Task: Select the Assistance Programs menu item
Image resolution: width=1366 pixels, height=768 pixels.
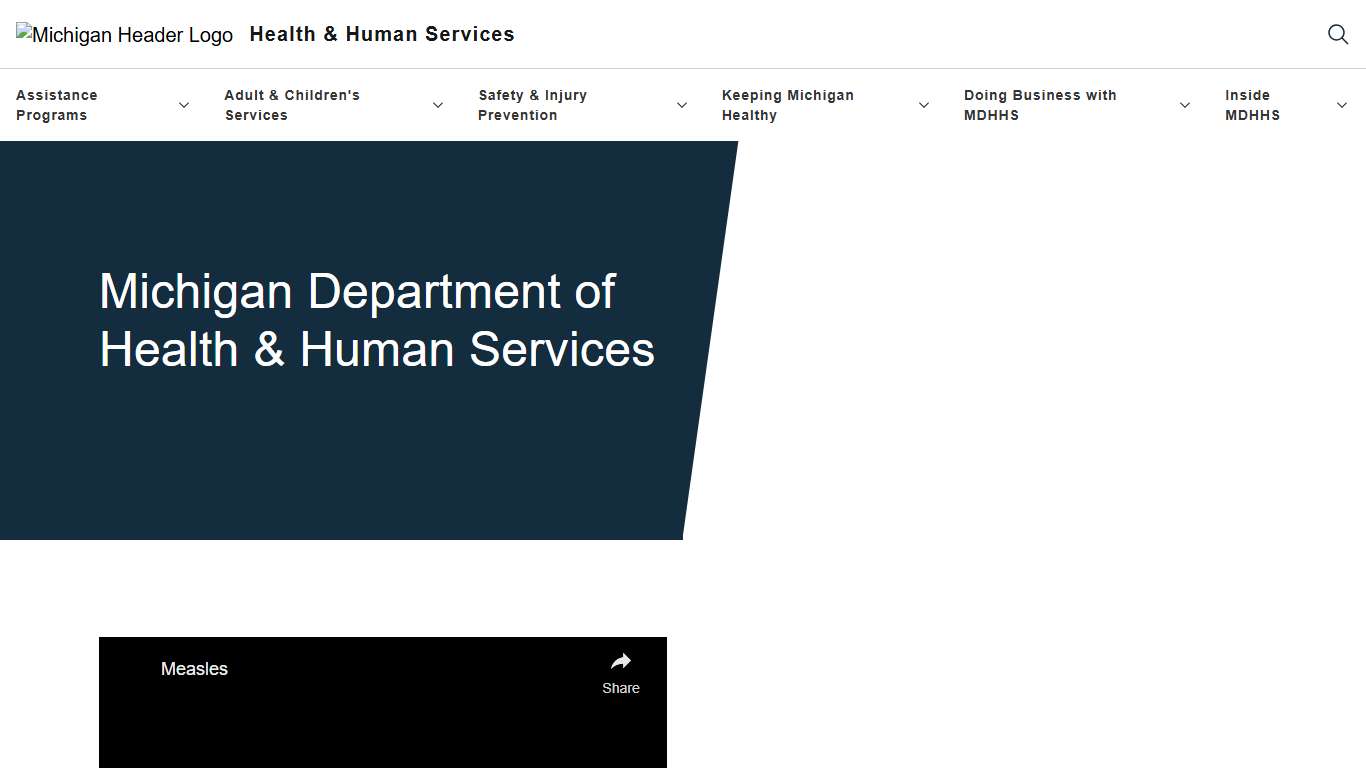Action: 57,104
